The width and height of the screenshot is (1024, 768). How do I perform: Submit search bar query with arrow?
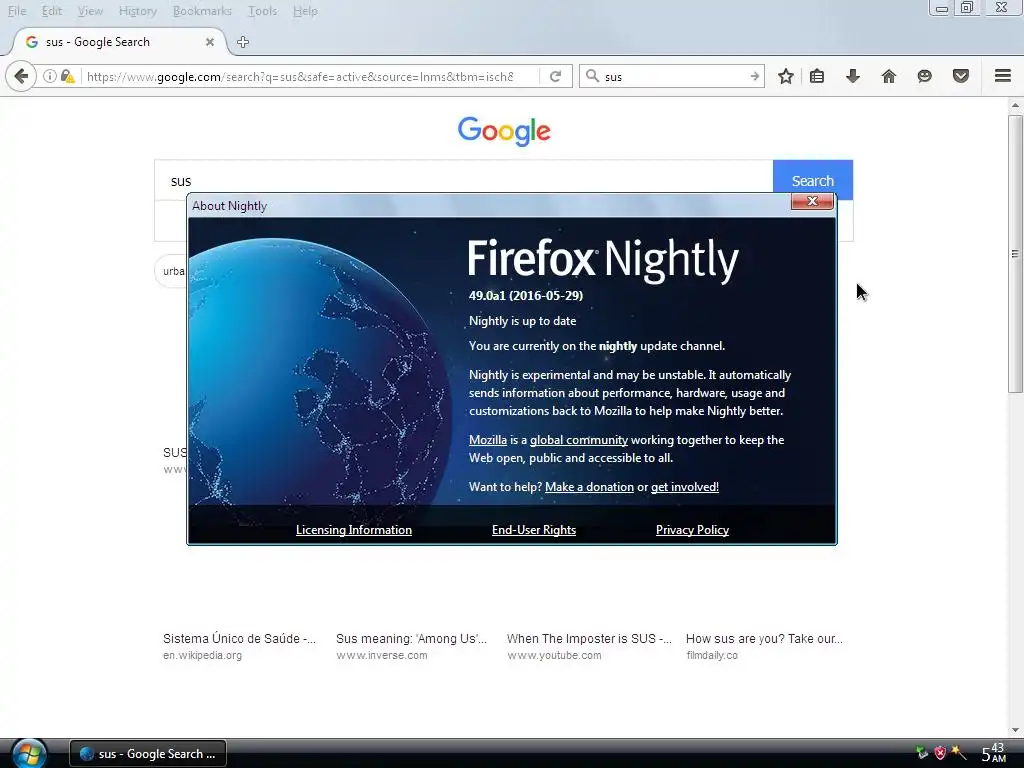754,76
